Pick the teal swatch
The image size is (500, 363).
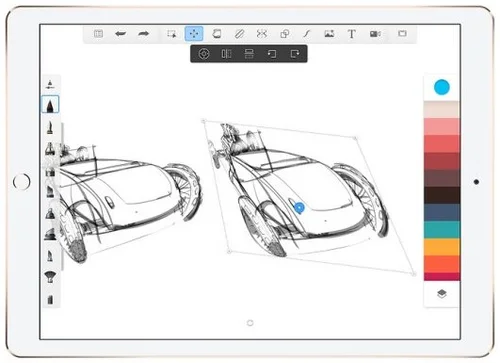pos(442,230)
